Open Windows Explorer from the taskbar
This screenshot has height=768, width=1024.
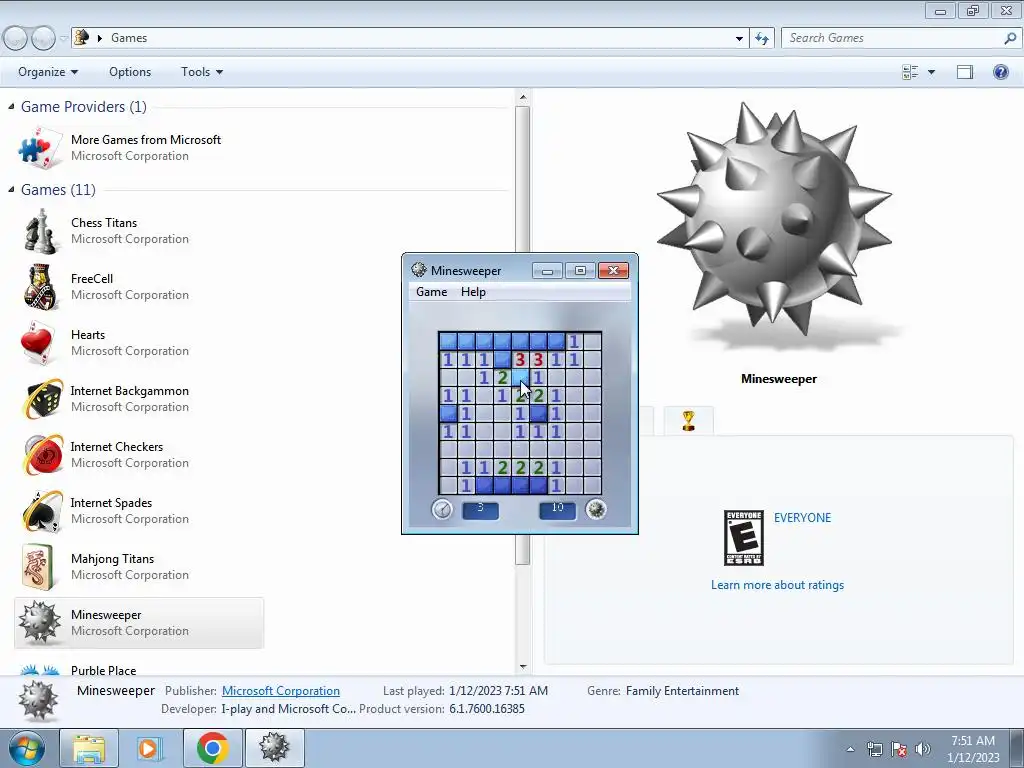click(89, 748)
